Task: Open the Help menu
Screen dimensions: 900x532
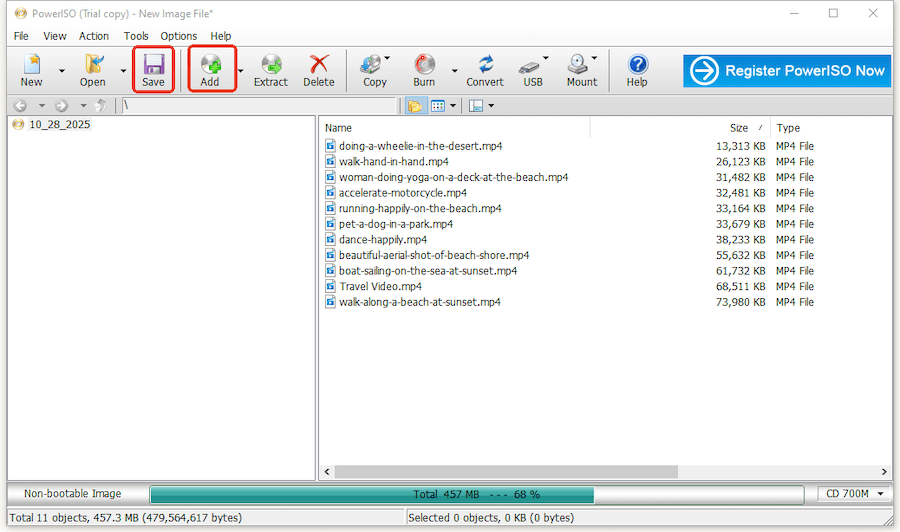Action: click(220, 36)
